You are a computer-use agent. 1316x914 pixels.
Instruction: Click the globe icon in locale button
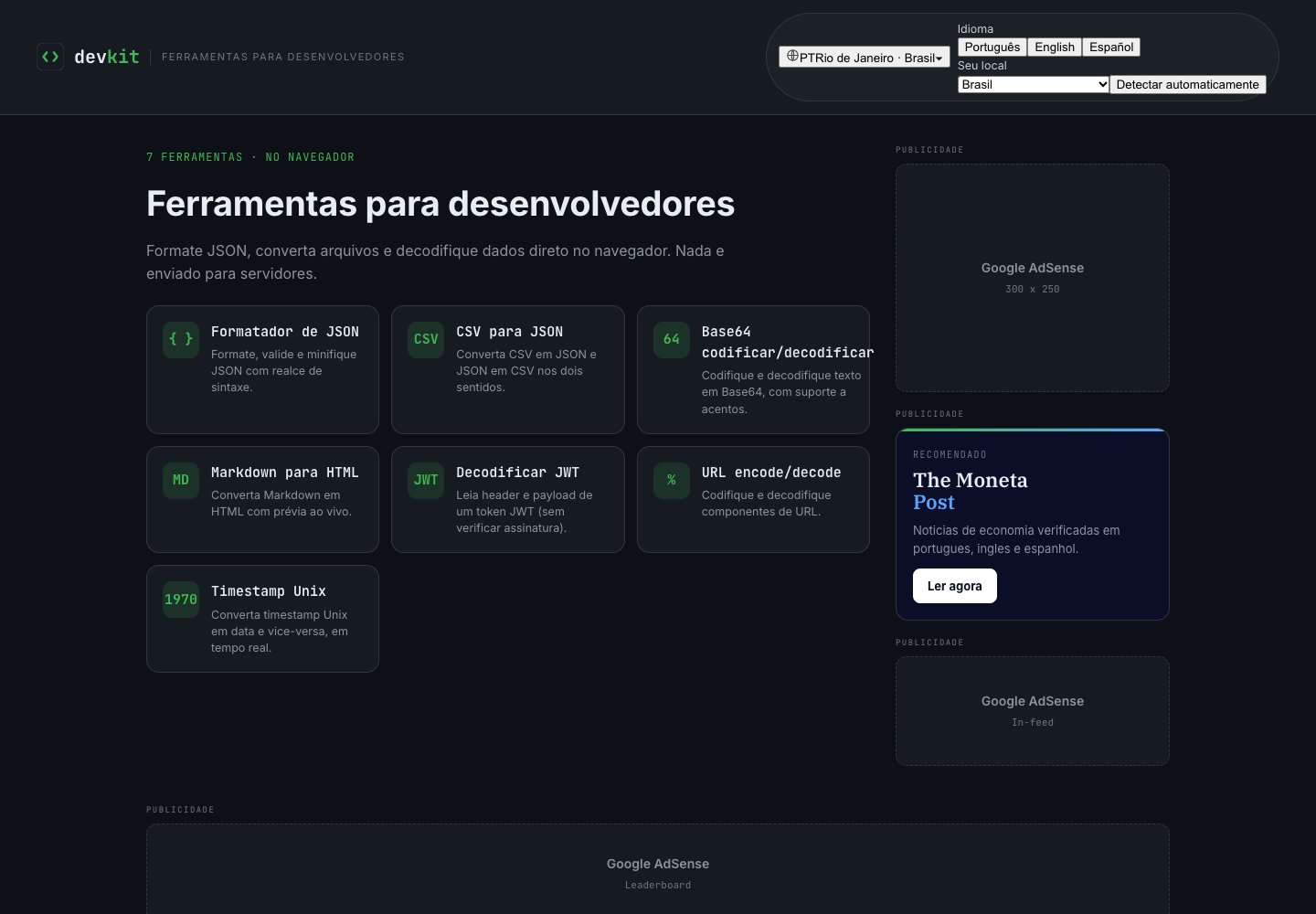792,57
